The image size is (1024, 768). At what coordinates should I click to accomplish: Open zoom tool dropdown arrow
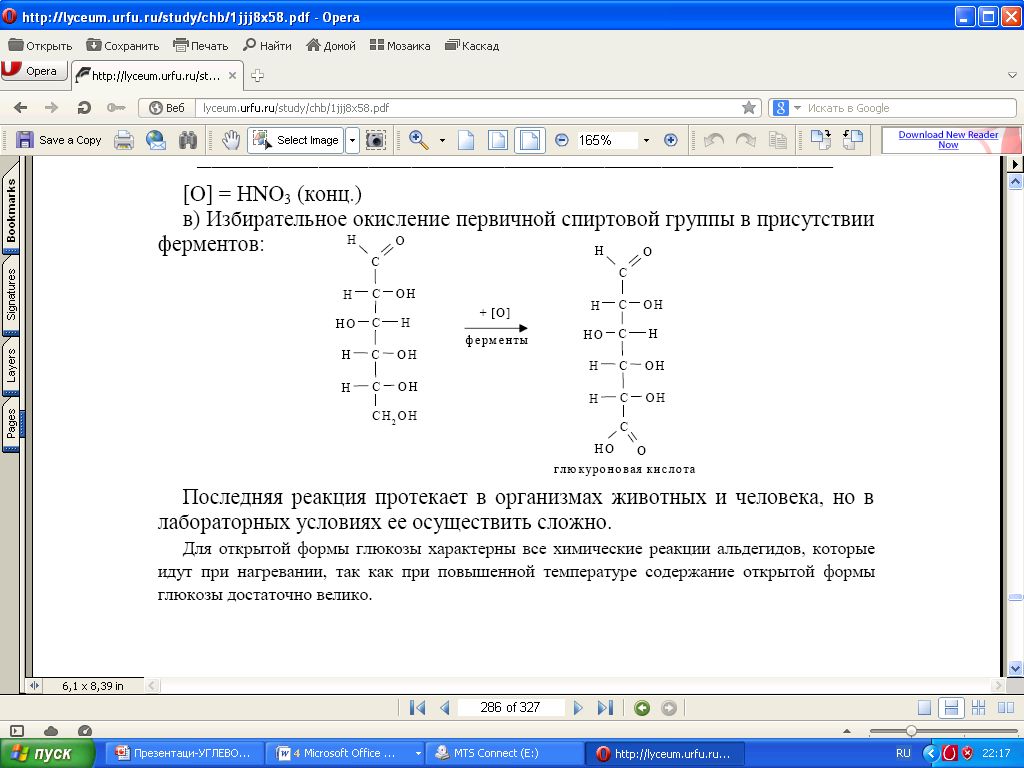(442, 140)
